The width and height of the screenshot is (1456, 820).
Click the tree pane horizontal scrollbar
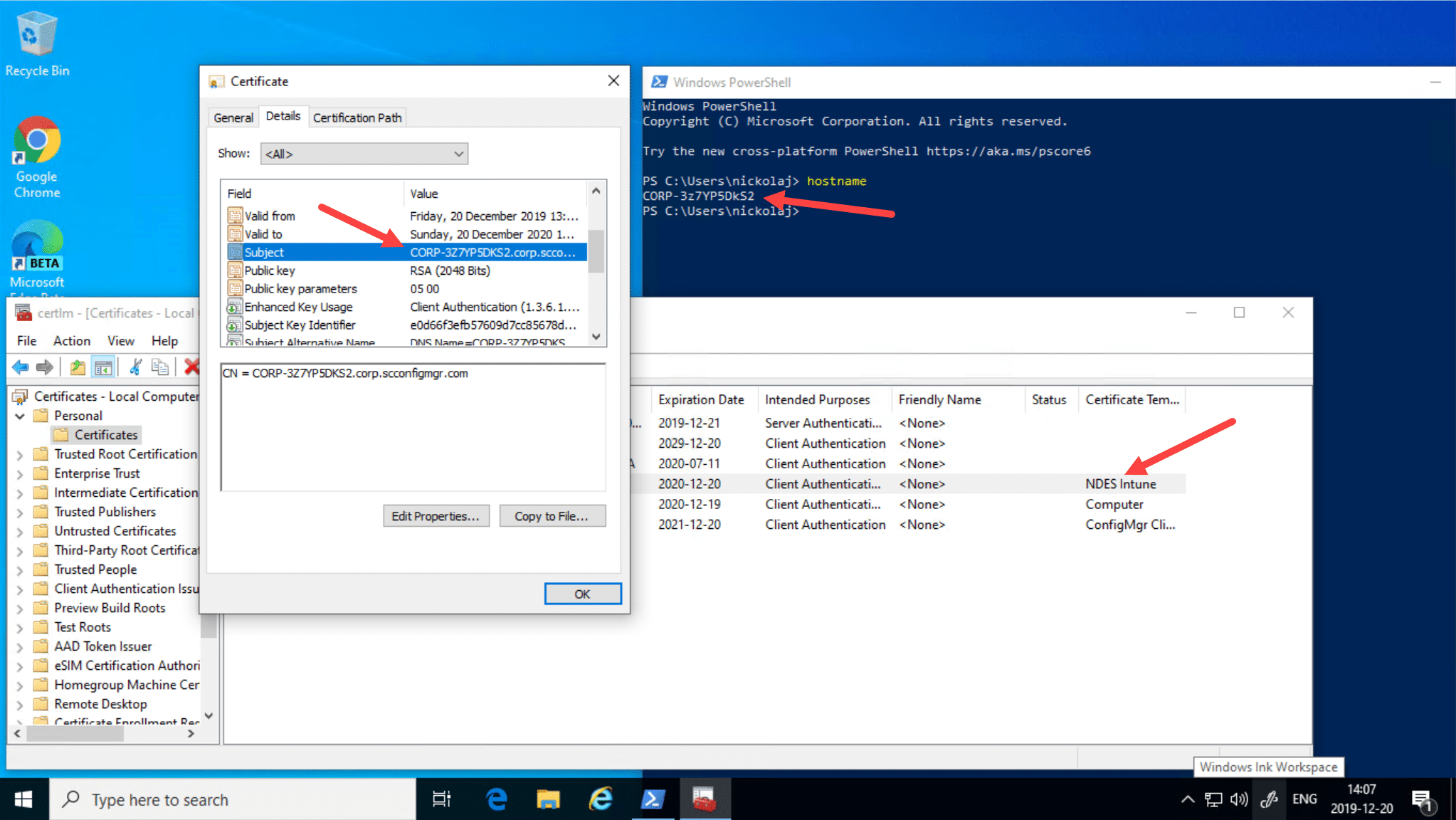tap(75, 733)
